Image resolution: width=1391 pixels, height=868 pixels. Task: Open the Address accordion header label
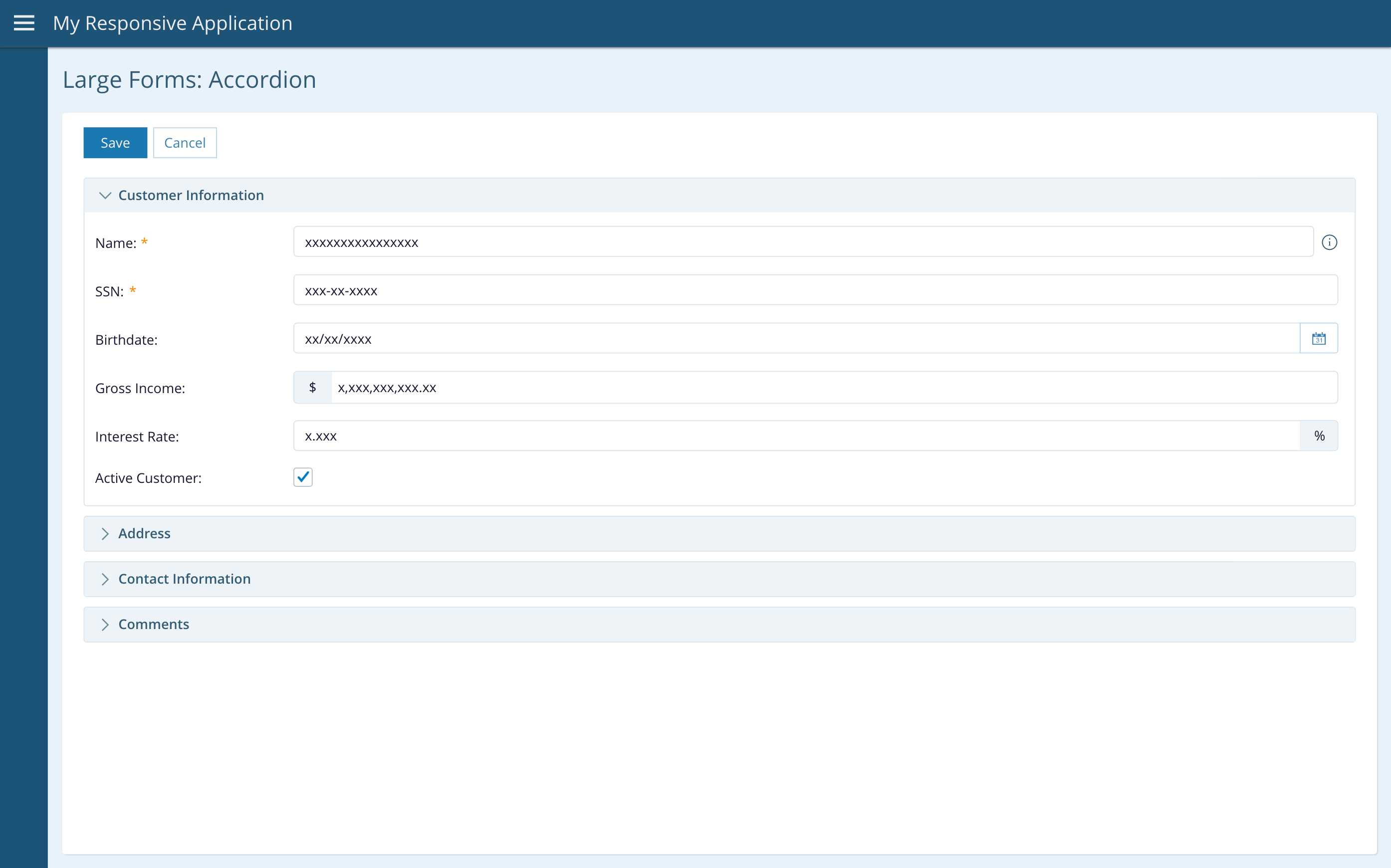coord(145,533)
